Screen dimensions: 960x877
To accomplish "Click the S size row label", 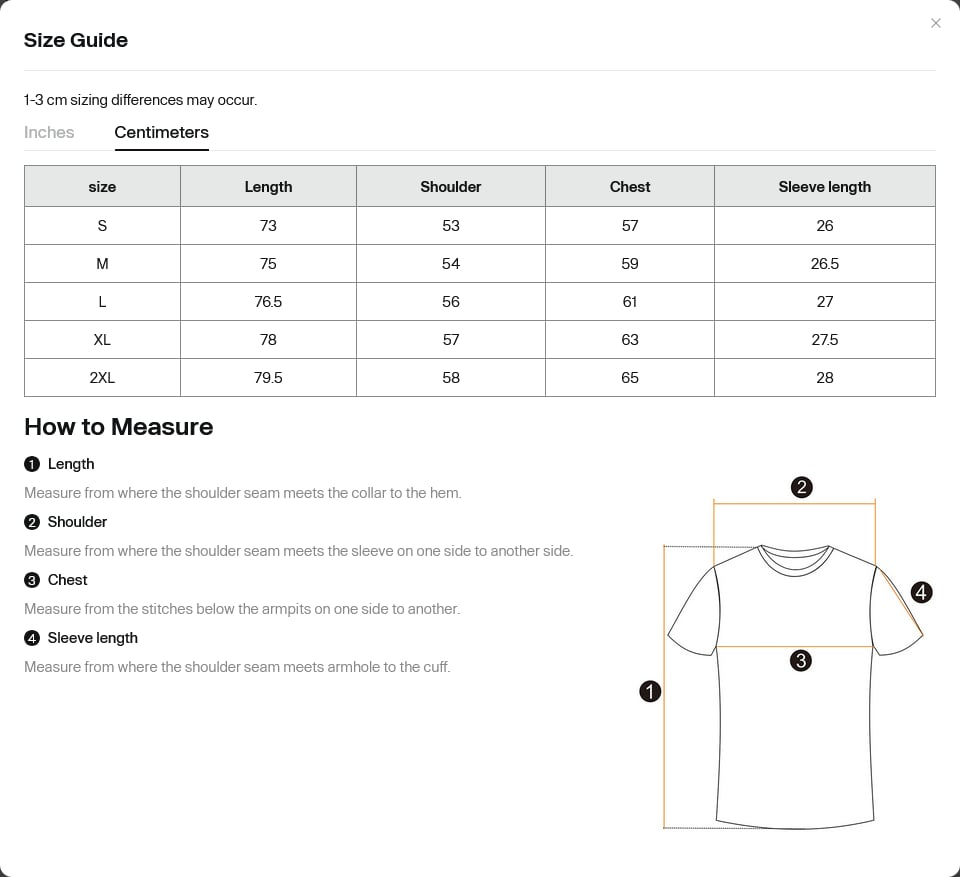I will tap(102, 226).
